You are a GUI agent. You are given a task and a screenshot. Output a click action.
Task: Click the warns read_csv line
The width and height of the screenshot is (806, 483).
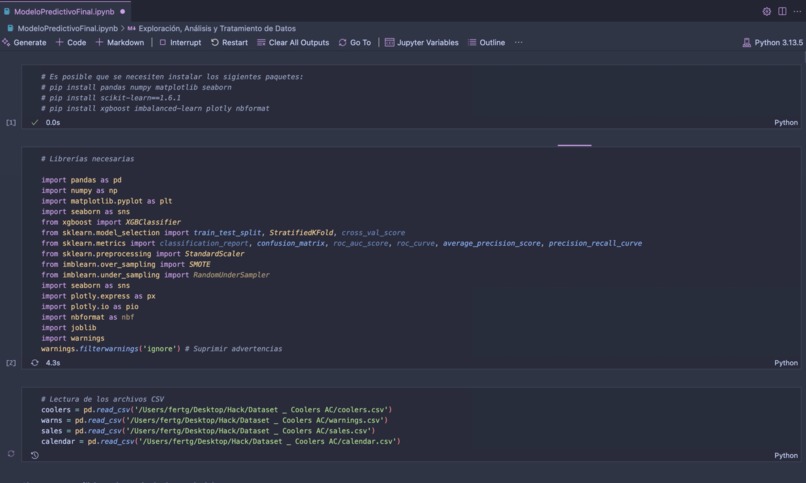tap(214, 420)
